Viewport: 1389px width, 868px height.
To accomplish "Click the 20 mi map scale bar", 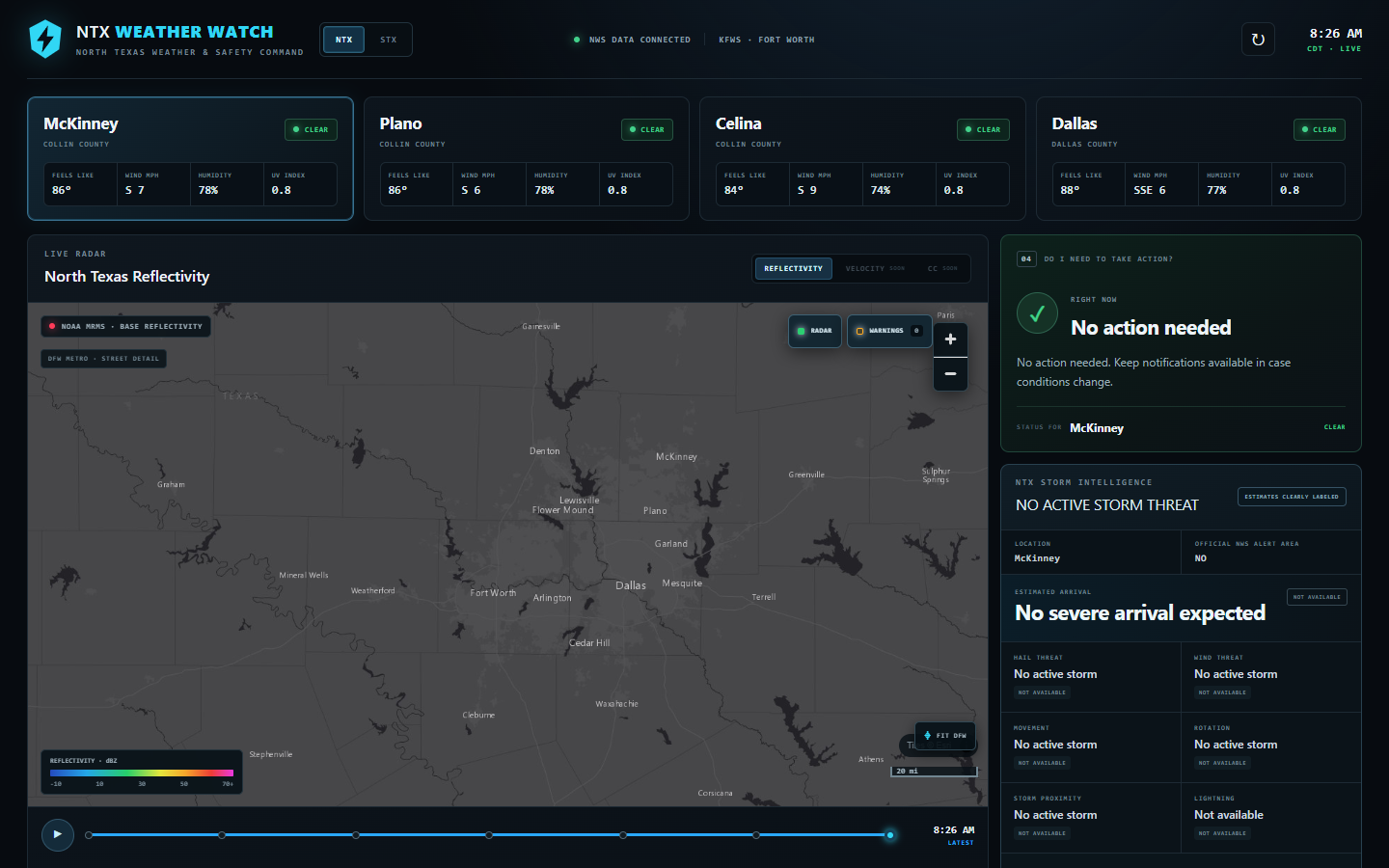I will click(934, 772).
